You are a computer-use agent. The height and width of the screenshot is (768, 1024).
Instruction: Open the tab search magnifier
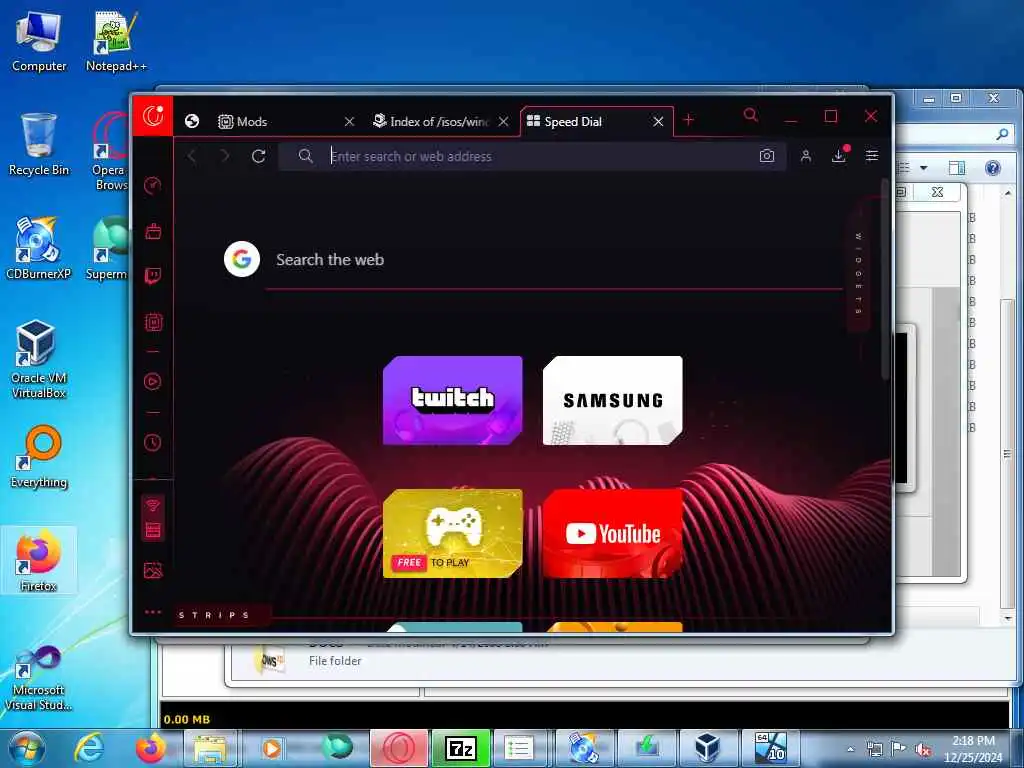tap(751, 116)
